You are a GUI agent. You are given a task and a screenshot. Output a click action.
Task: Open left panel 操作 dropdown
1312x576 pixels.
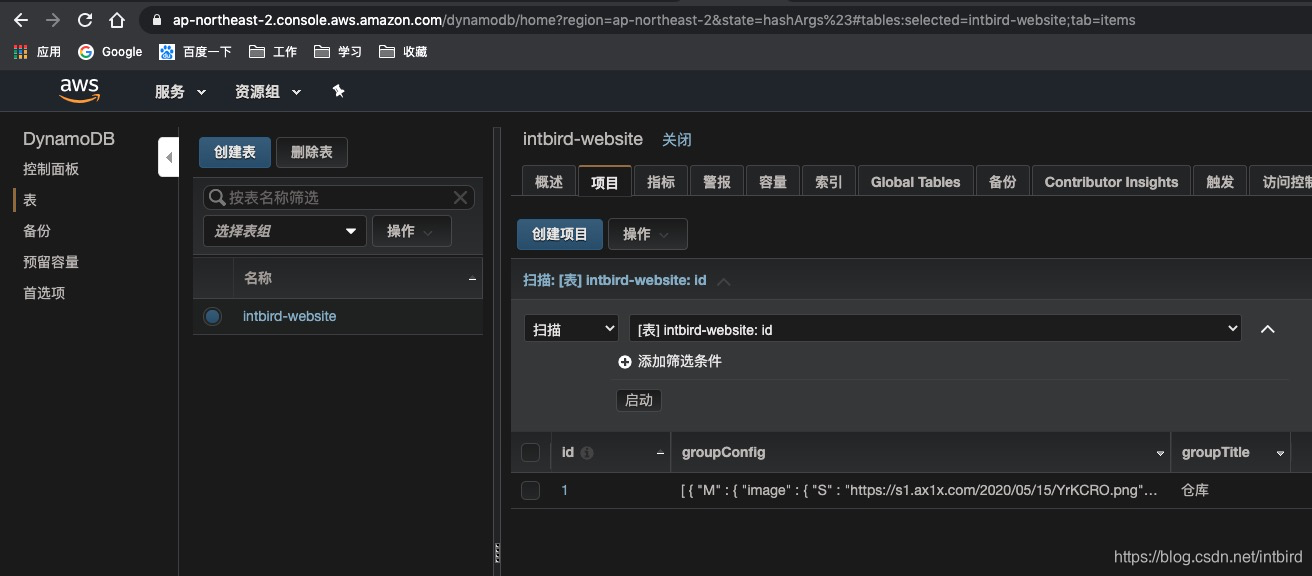coord(412,231)
